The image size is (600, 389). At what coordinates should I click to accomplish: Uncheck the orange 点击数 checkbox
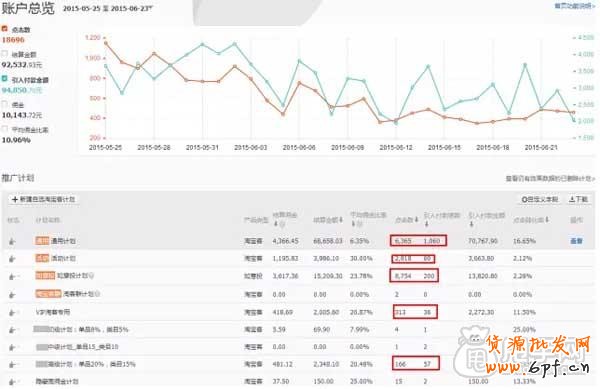click(x=5, y=29)
